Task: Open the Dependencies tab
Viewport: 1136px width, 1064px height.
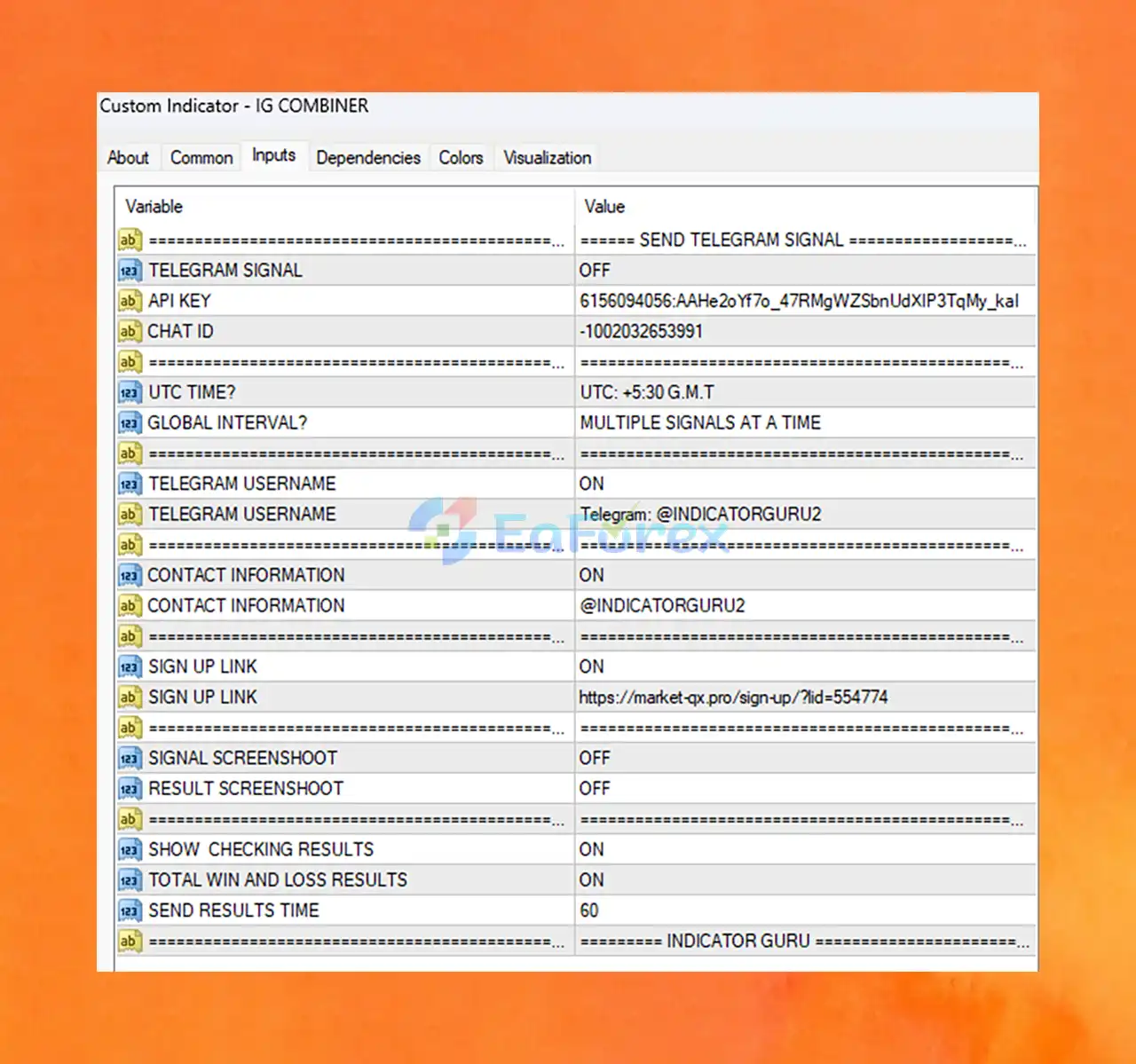Action: (368, 158)
